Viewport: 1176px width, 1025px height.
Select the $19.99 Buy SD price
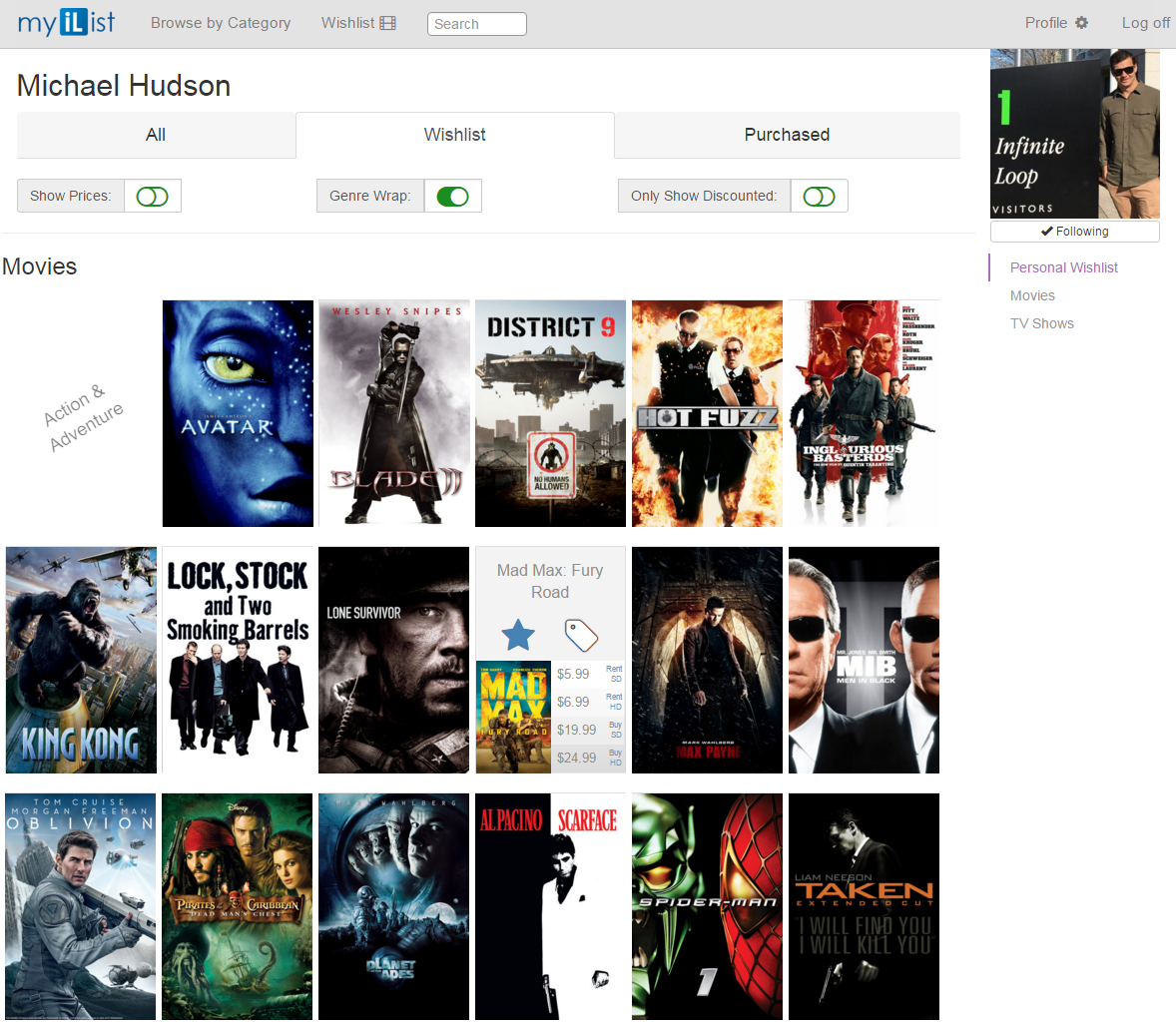(x=589, y=730)
